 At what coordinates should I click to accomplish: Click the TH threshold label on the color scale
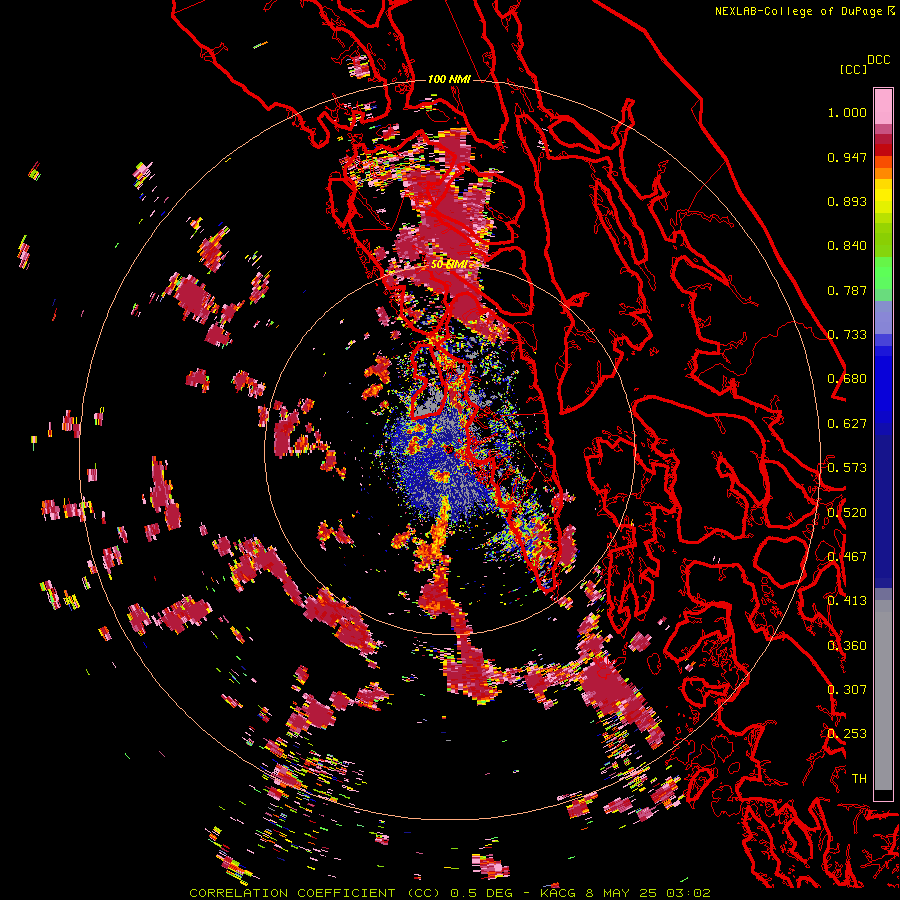[859, 779]
